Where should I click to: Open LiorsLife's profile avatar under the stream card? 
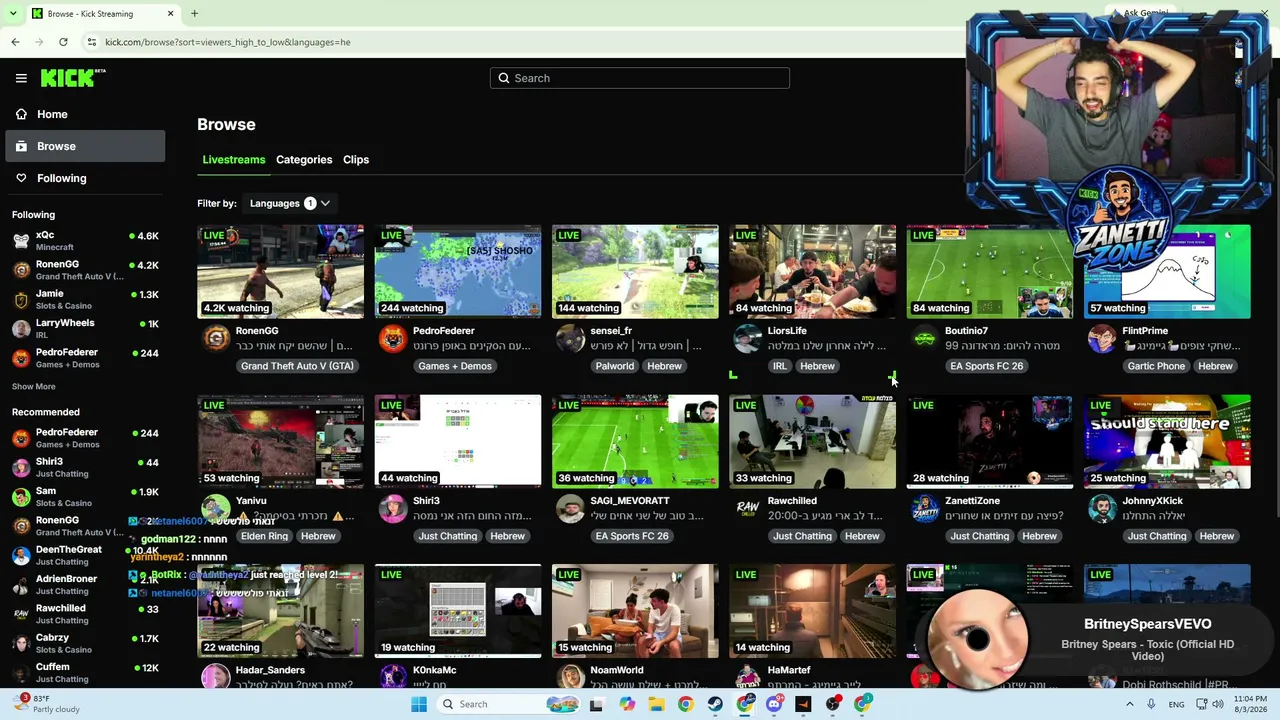(747, 339)
